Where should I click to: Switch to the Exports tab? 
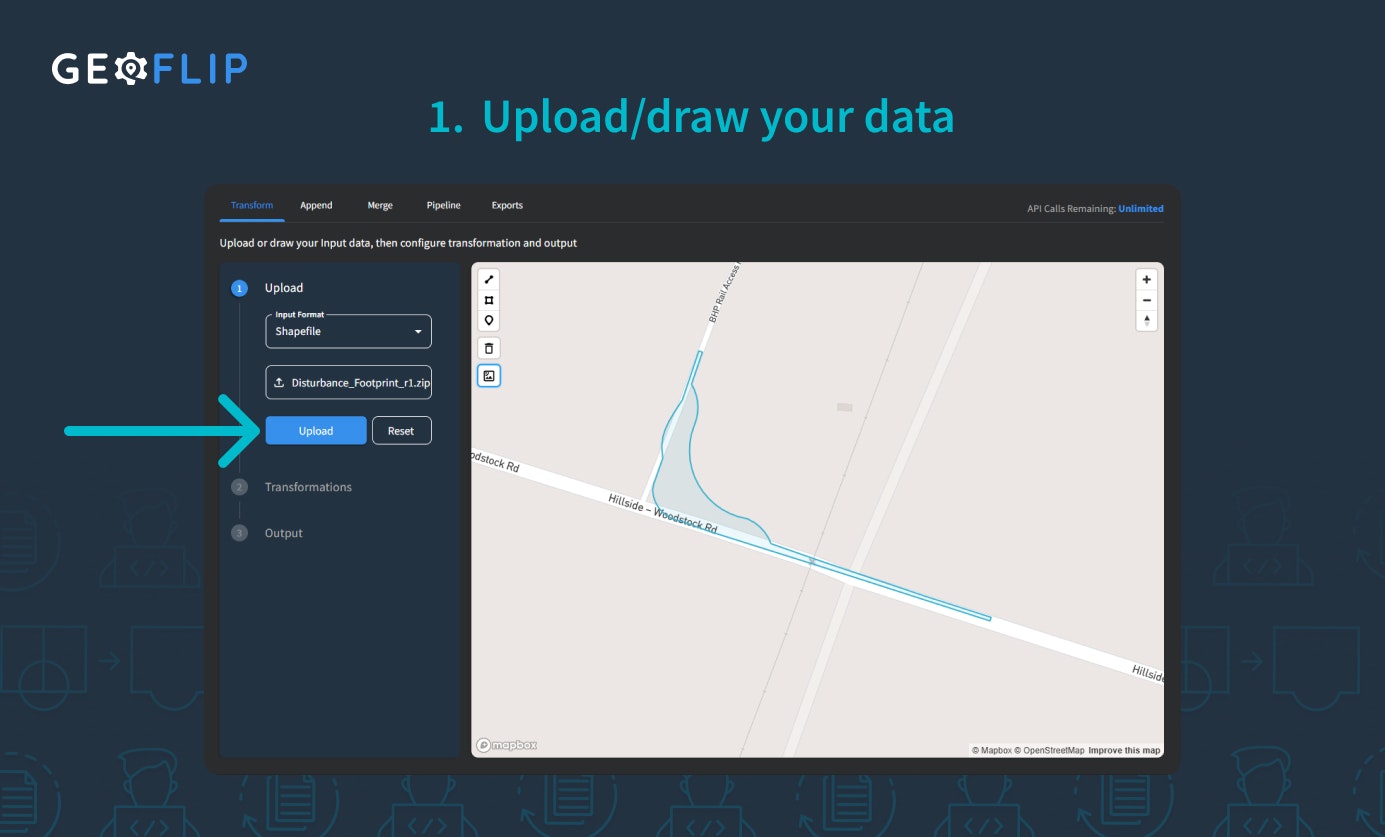(507, 205)
